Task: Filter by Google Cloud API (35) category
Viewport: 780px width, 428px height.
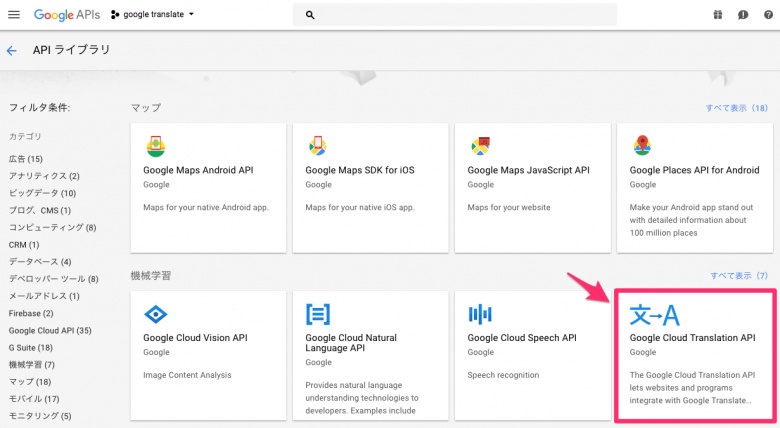Action: [x=50, y=330]
